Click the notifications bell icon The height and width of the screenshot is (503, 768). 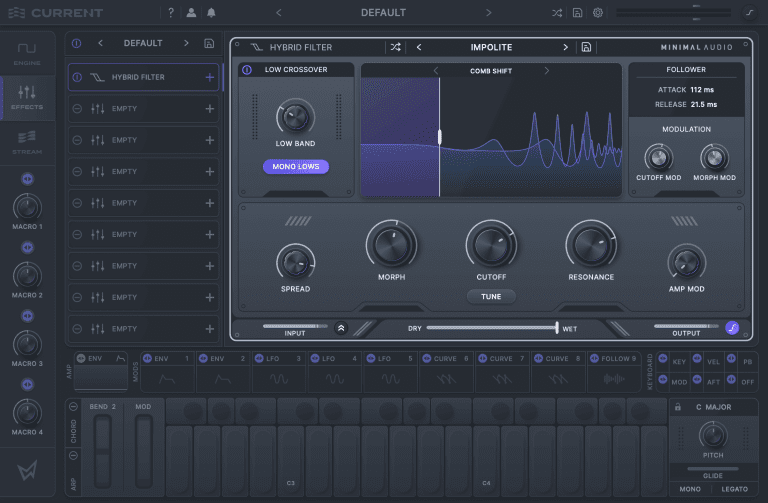coord(211,13)
